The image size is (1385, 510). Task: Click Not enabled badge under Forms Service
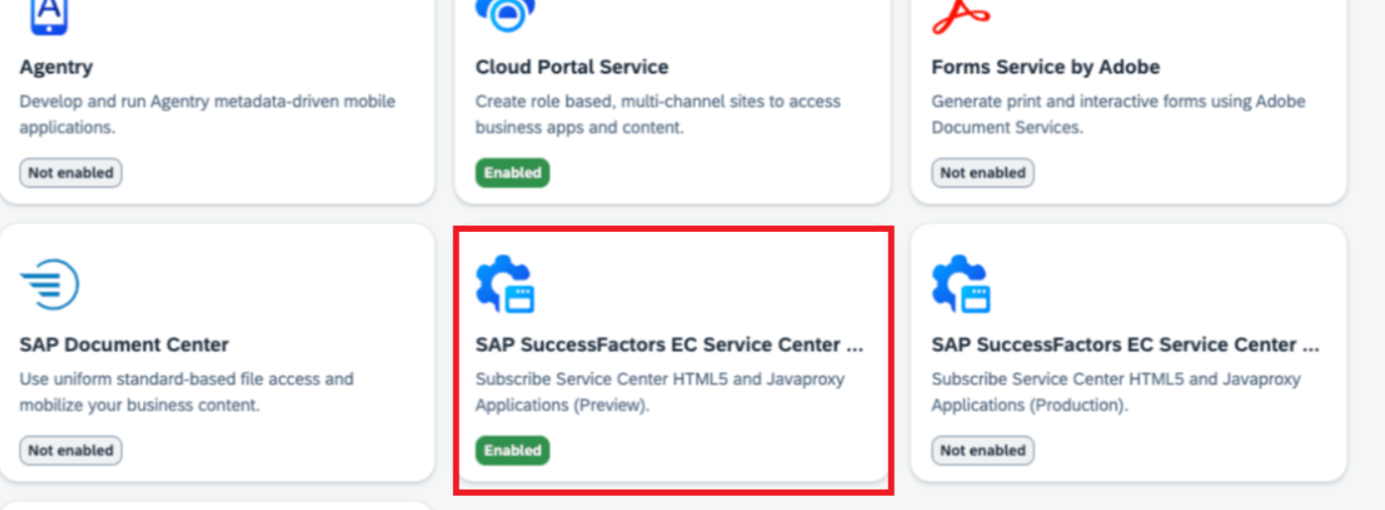click(983, 173)
